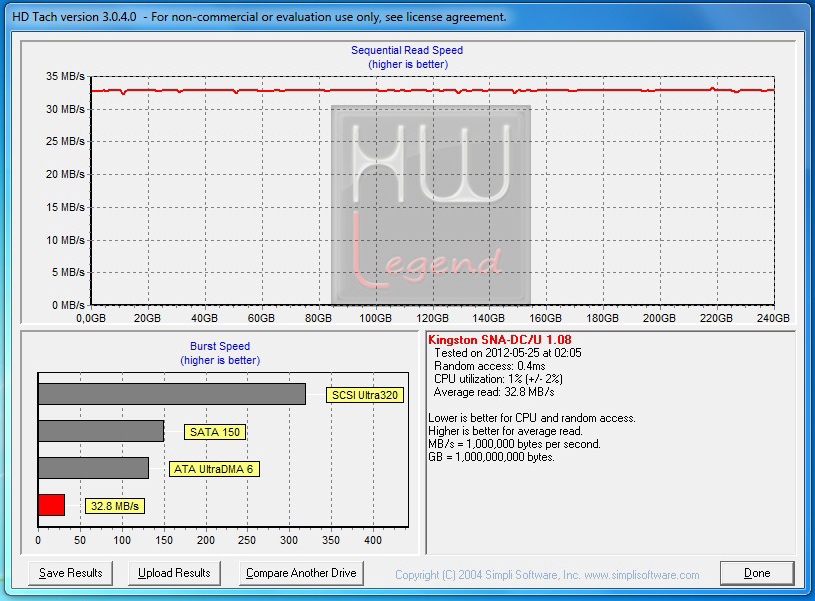Open Compare Another Drive
This screenshot has width=815, height=601.
pyautogui.click(x=301, y=573)
